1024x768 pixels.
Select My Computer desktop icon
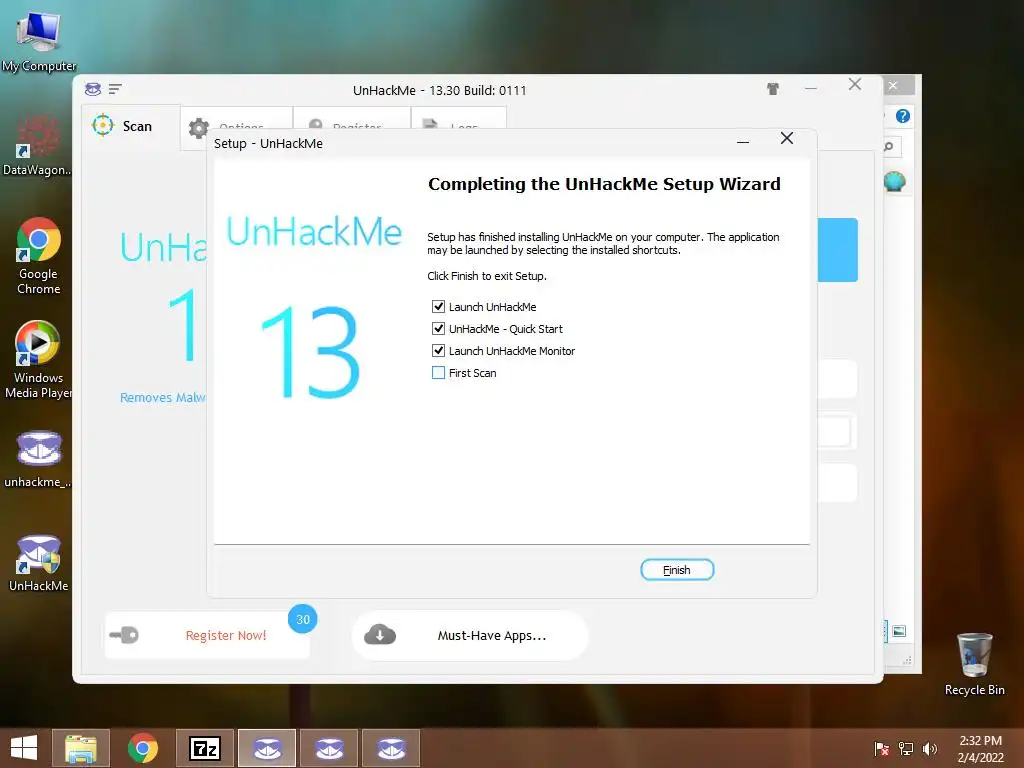[39, 40]
